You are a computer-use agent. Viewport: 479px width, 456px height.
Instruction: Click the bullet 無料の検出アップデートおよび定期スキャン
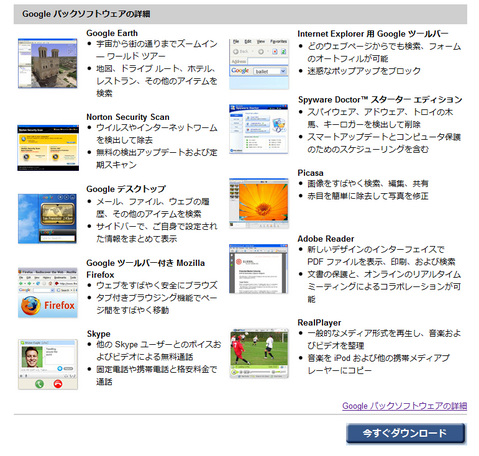[157, 158]
